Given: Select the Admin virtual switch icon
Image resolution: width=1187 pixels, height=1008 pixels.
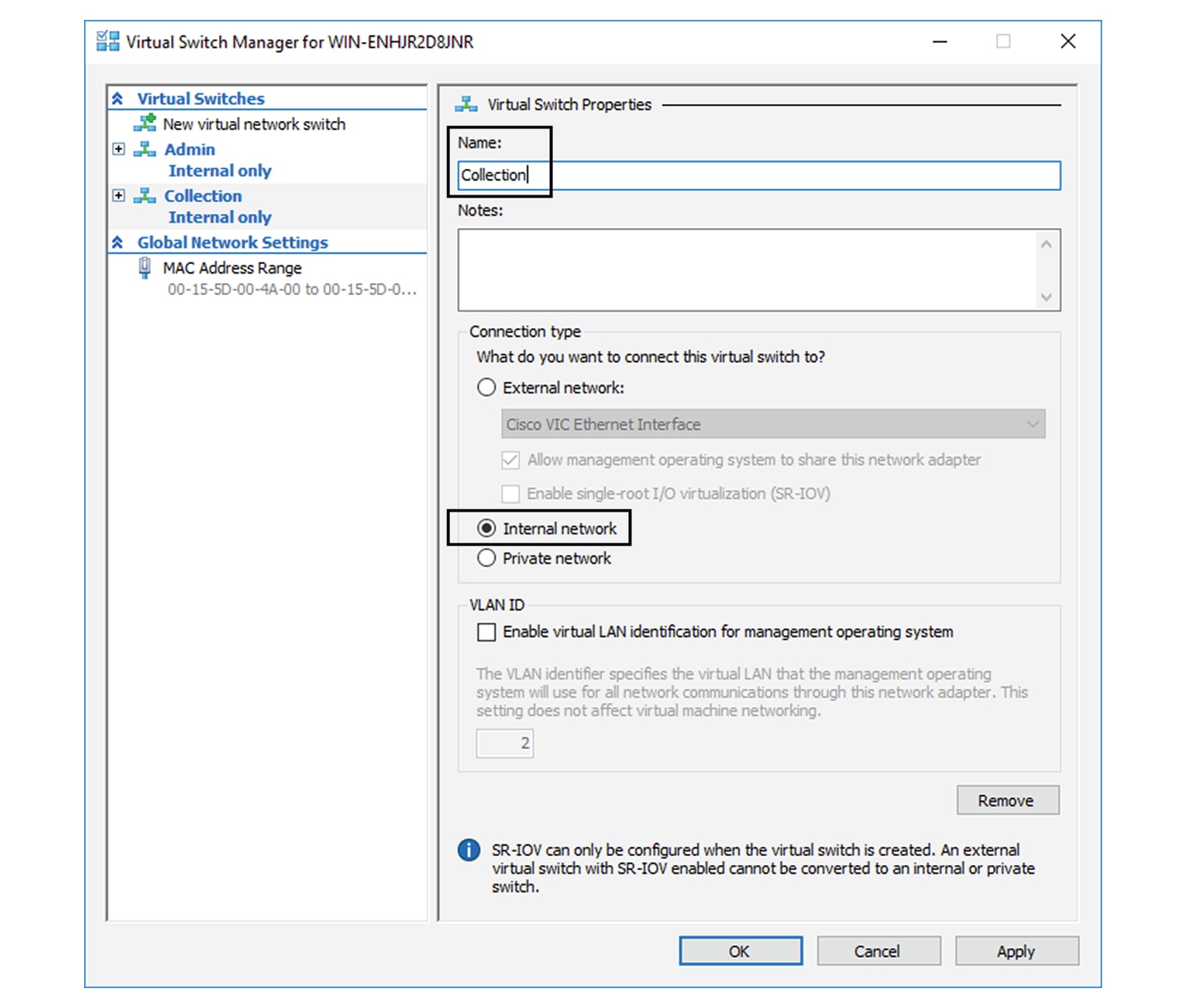Looking at the screenshot, I should 145,149.
